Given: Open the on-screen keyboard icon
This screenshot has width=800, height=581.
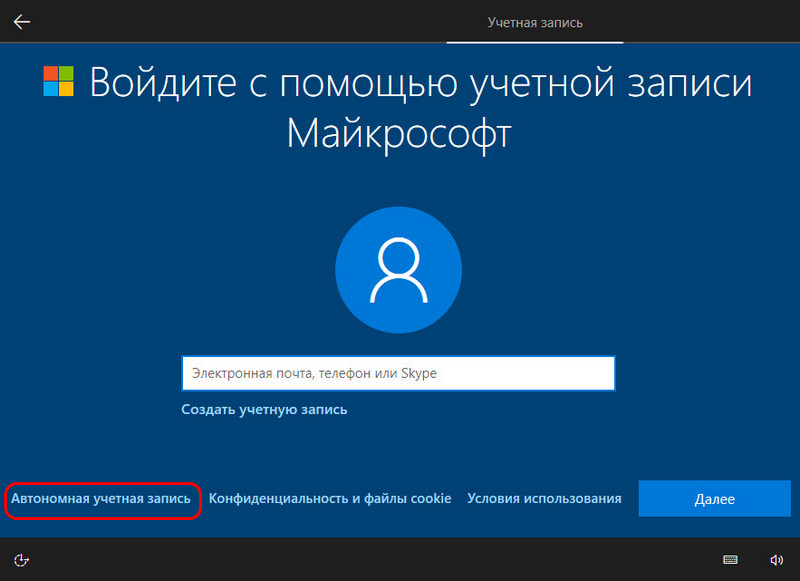Looking at the screenshot, I should tap(730, 560).
